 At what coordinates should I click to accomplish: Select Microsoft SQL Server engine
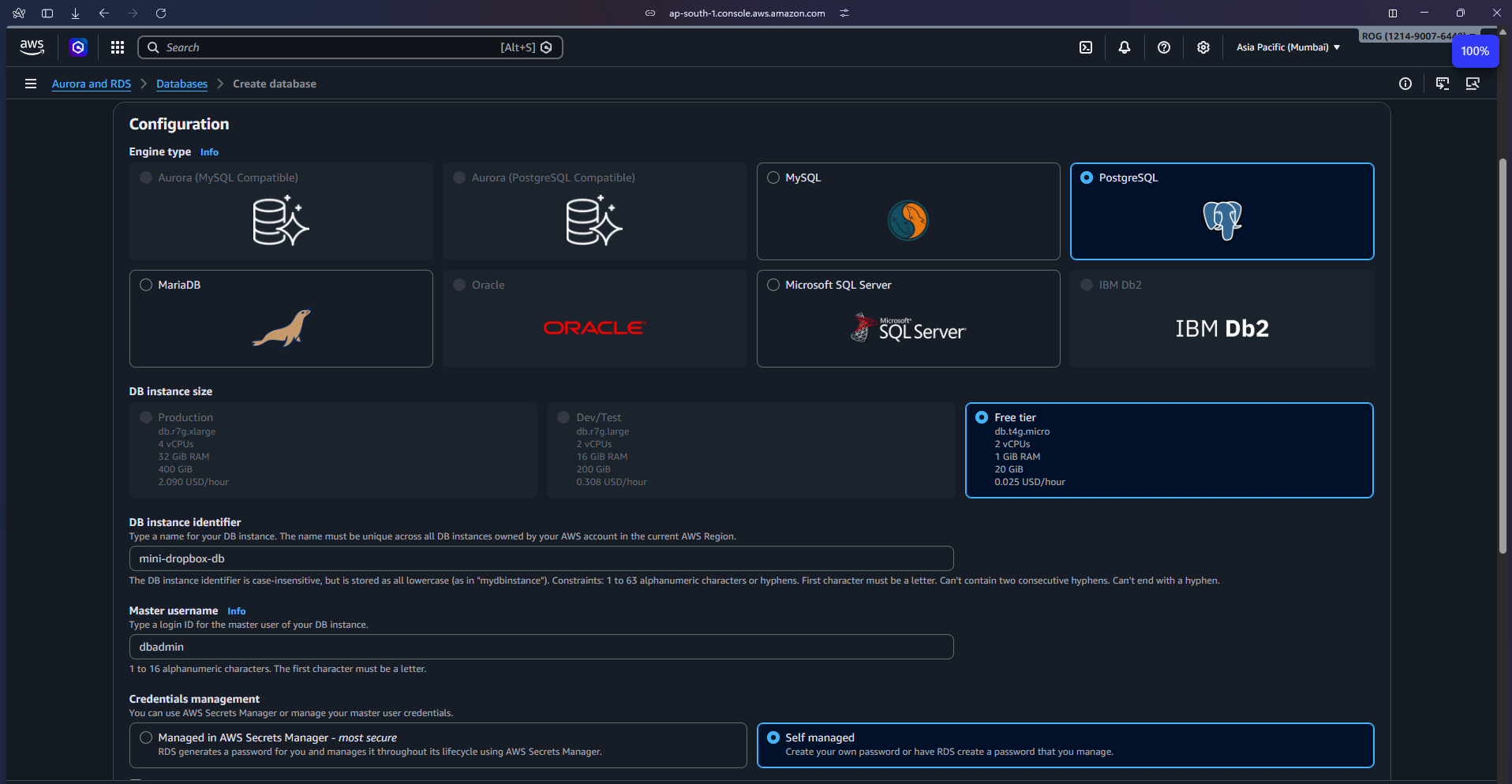point(773,285)
